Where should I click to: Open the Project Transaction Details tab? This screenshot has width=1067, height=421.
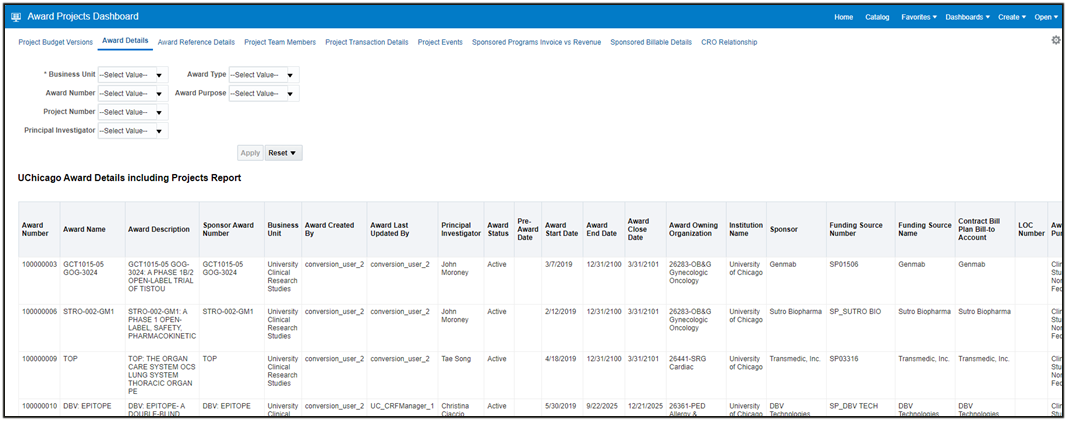(x=367, y=42)
